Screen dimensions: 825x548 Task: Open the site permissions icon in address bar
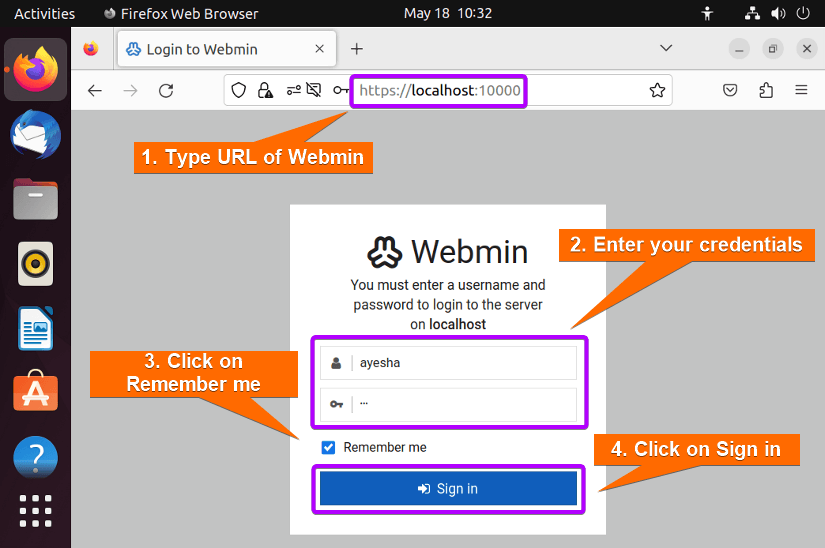point(294,90)
